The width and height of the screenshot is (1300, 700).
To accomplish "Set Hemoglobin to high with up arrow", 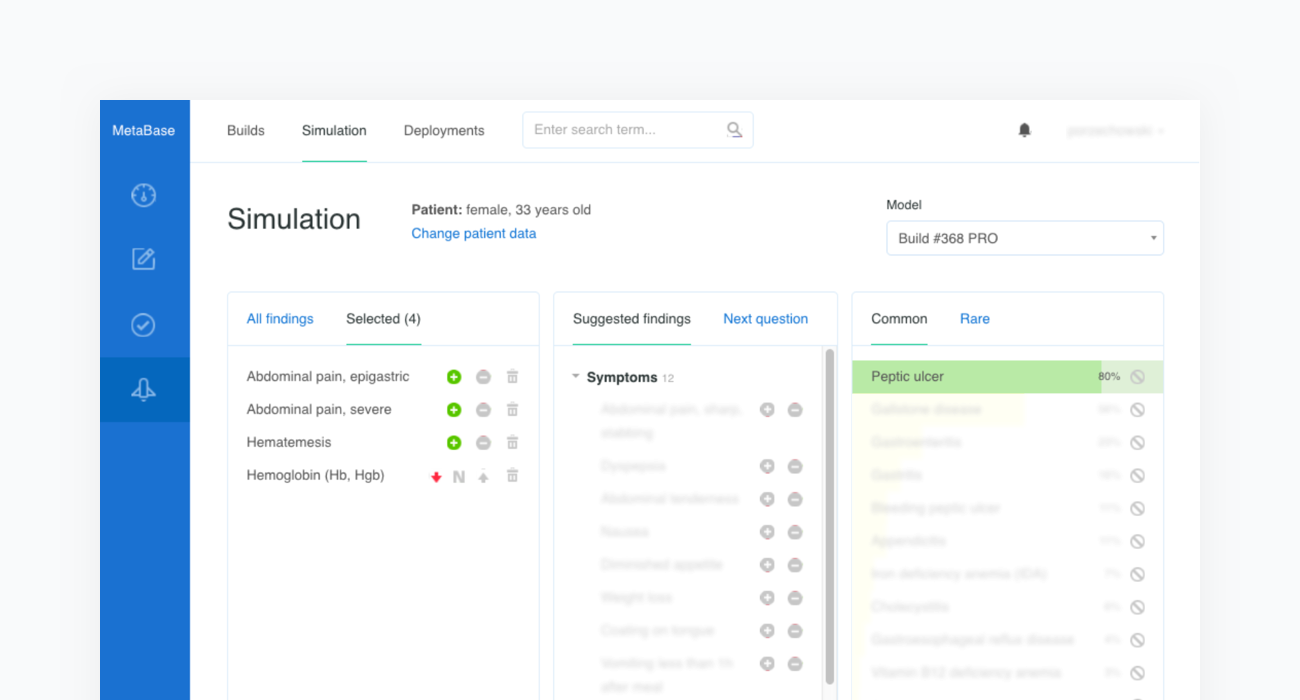I will tap(483, 477).
